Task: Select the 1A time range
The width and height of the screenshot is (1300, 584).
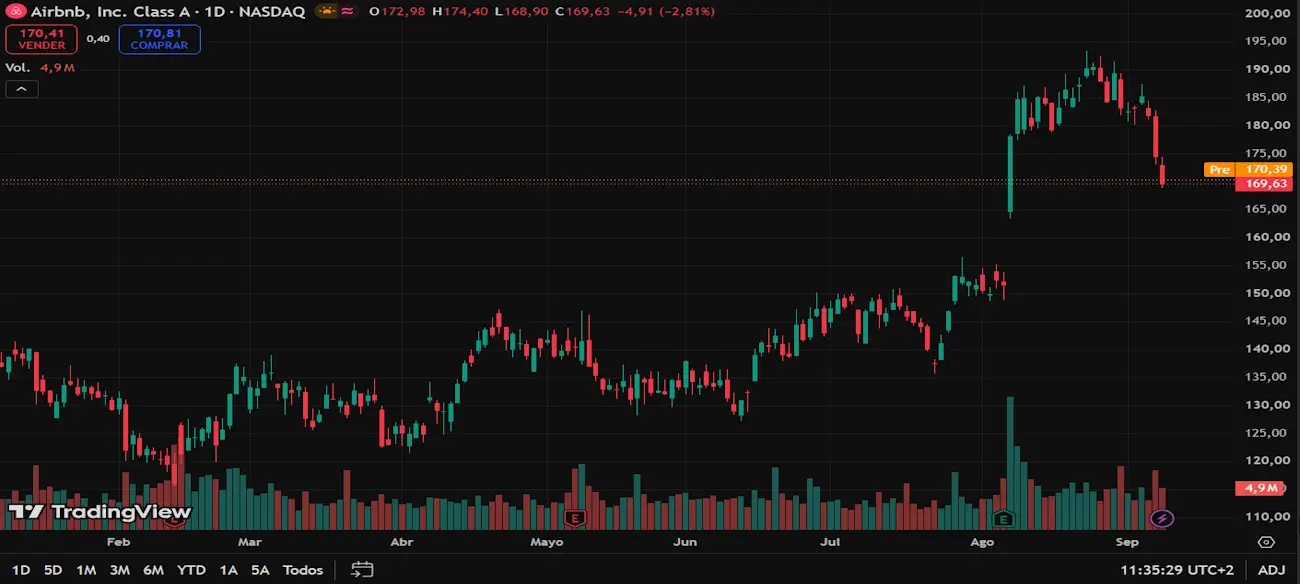Action: pos(228,570)
